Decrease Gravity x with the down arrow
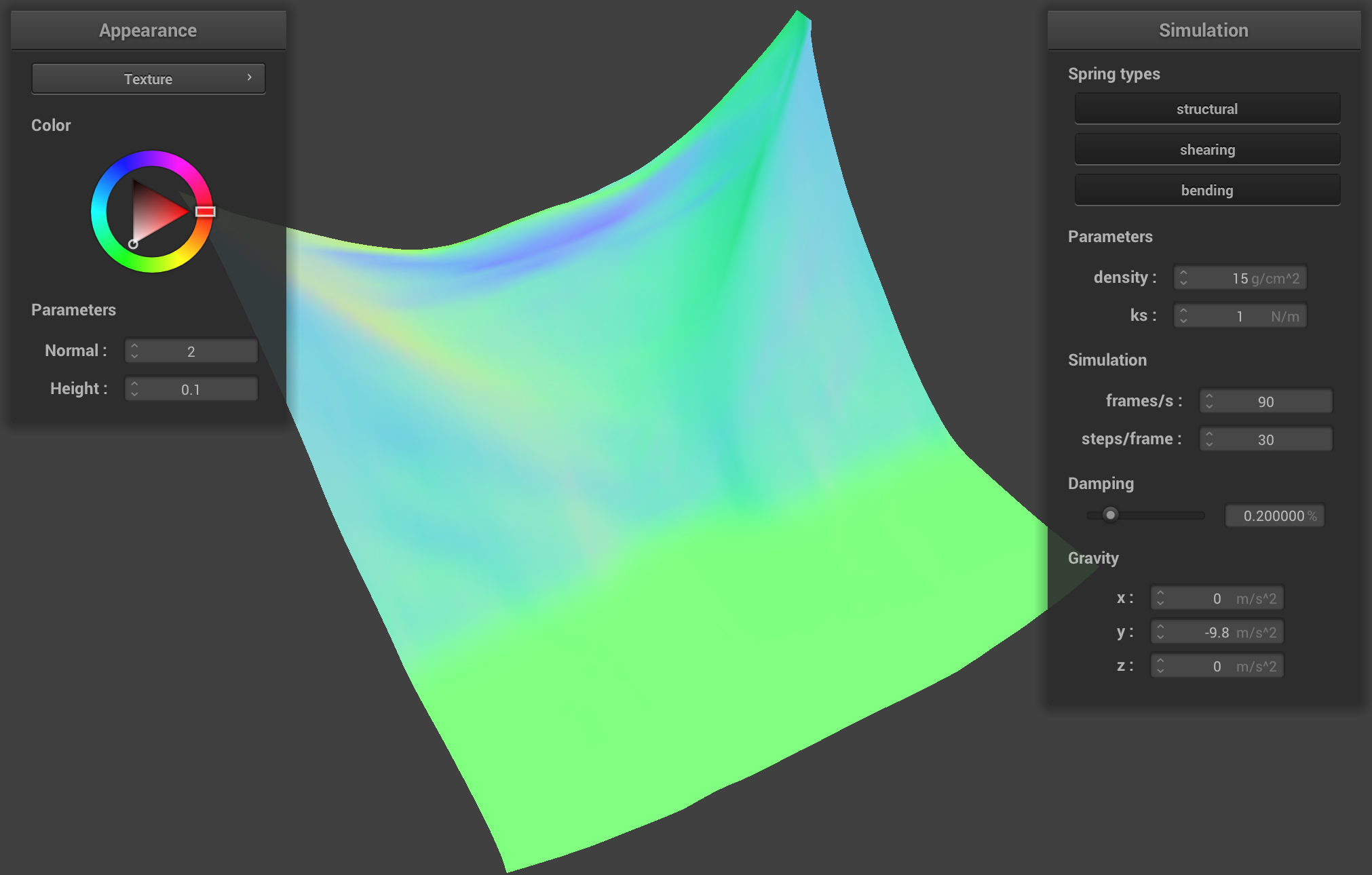This screenshot has height=875, width=1372. click(x=1160, y=603)
